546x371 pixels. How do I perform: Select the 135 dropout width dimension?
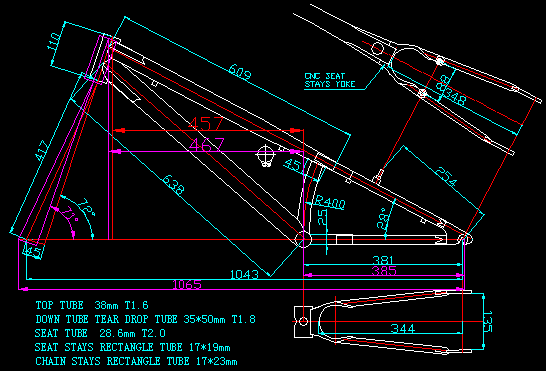(x=488, y=322)
